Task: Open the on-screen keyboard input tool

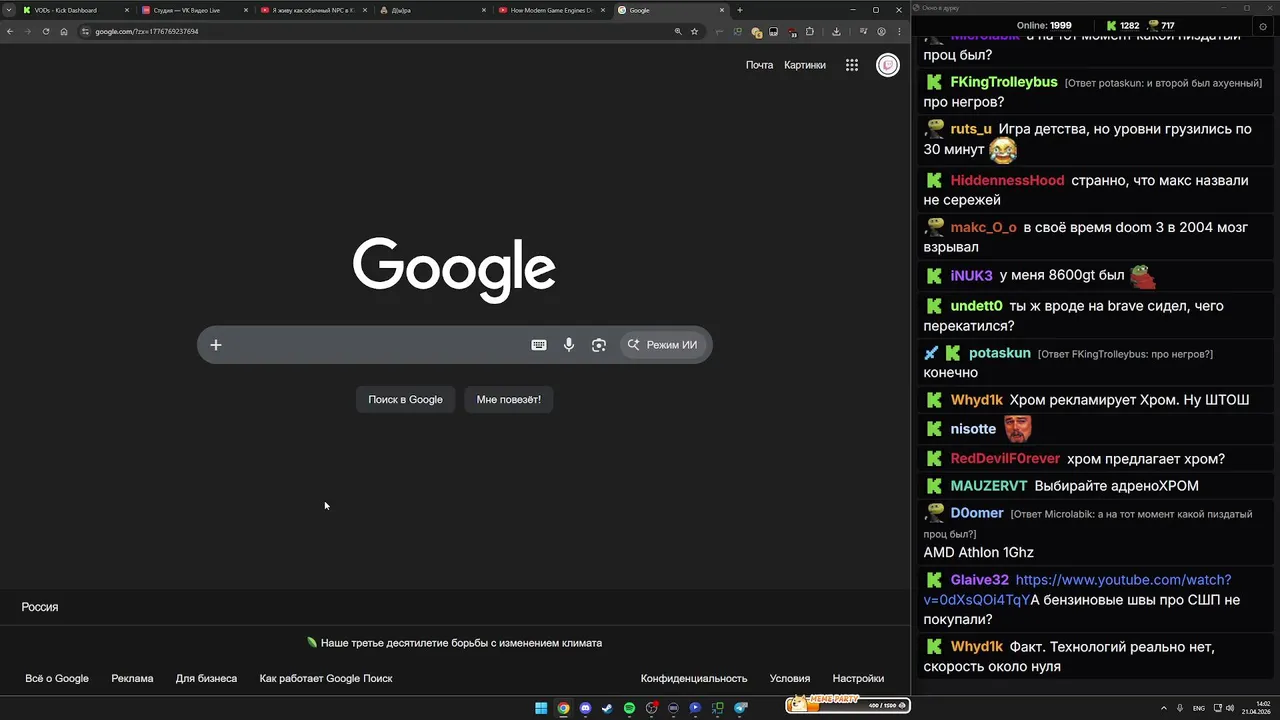Action: pos(539,345)
